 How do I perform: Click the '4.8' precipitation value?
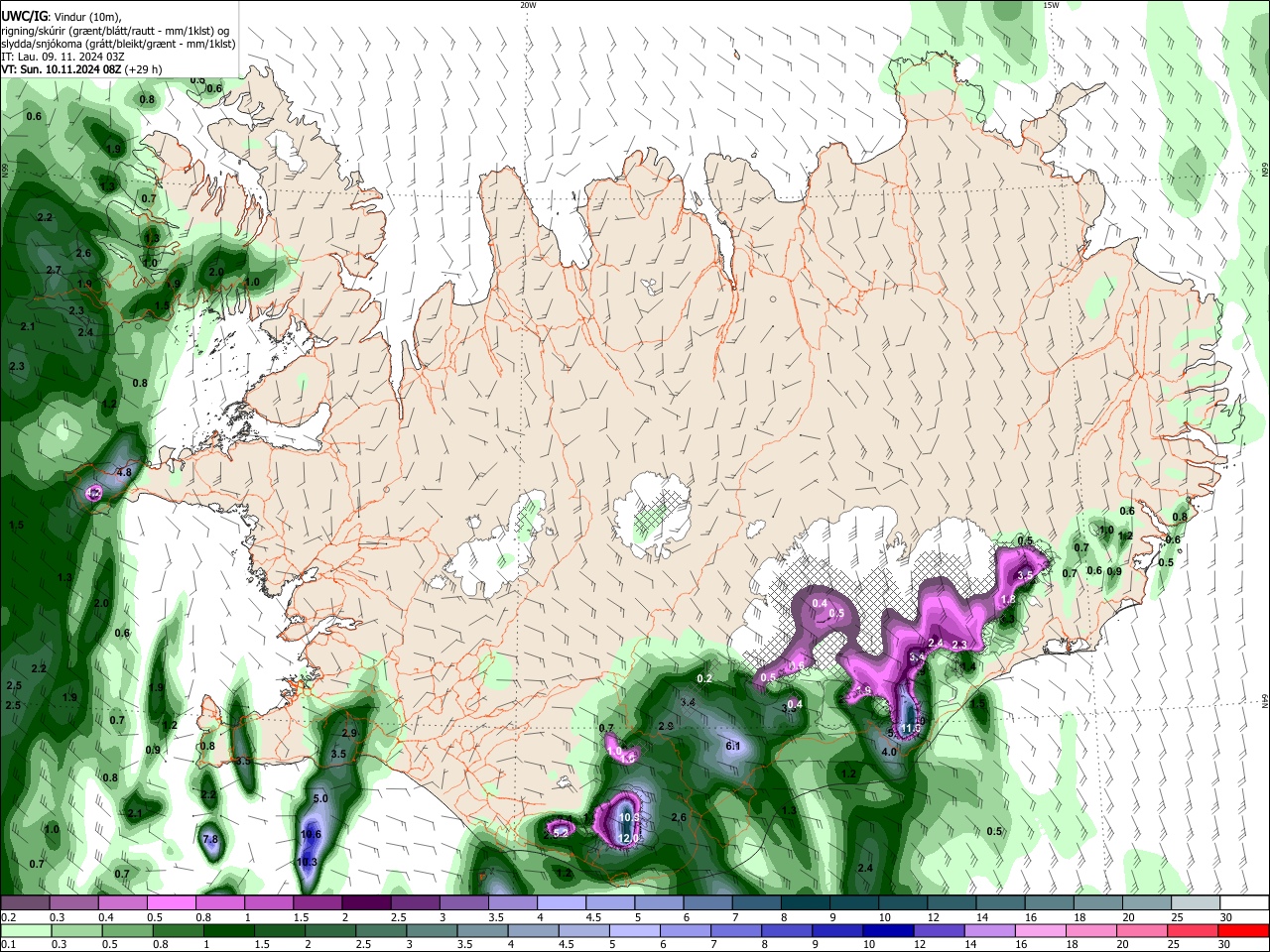point(124,472)
